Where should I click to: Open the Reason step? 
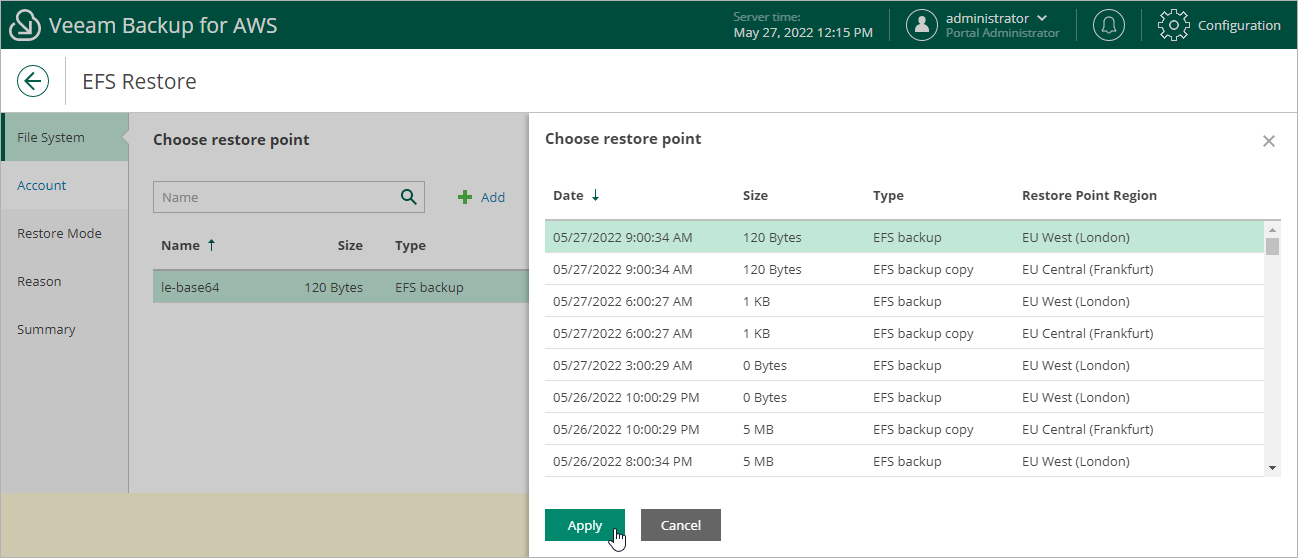[64, 281]
